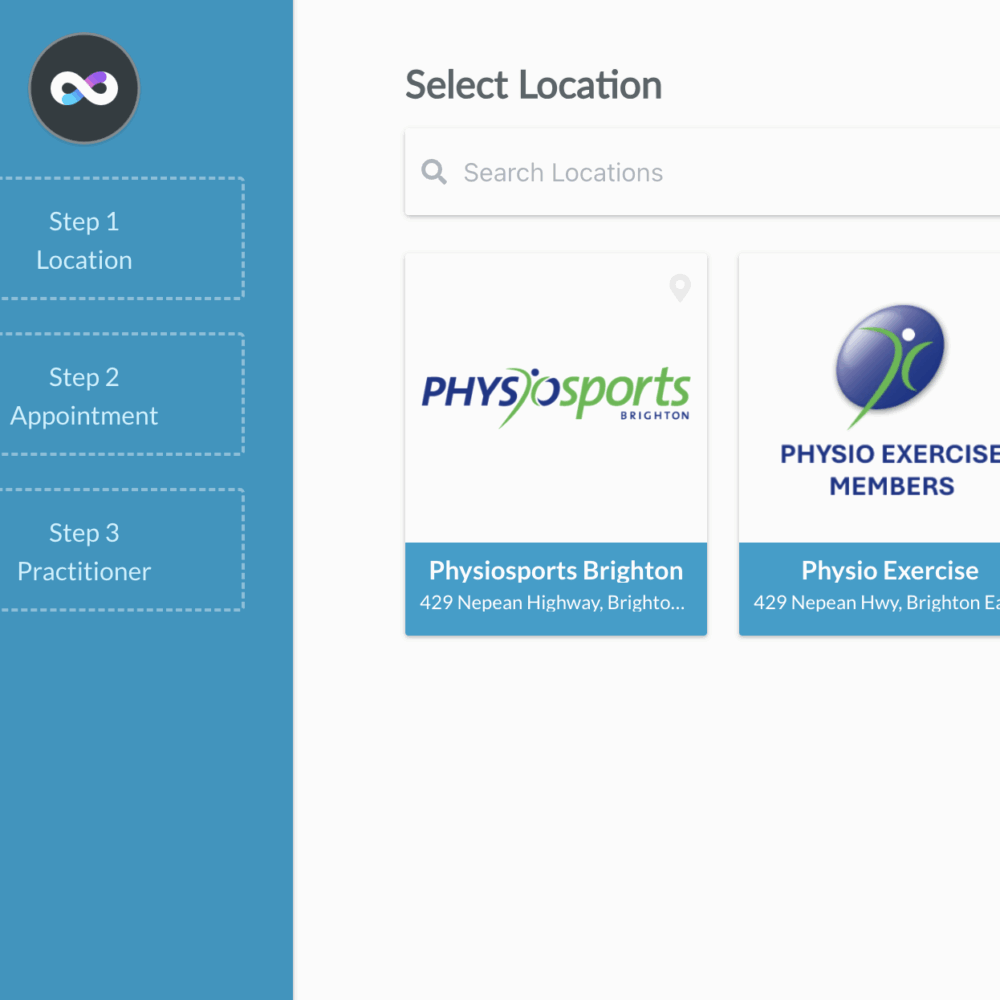This screenshot has width=1000, height=1000.
Task: Select the Physio Exercise location title
Action: click(890, 571)
